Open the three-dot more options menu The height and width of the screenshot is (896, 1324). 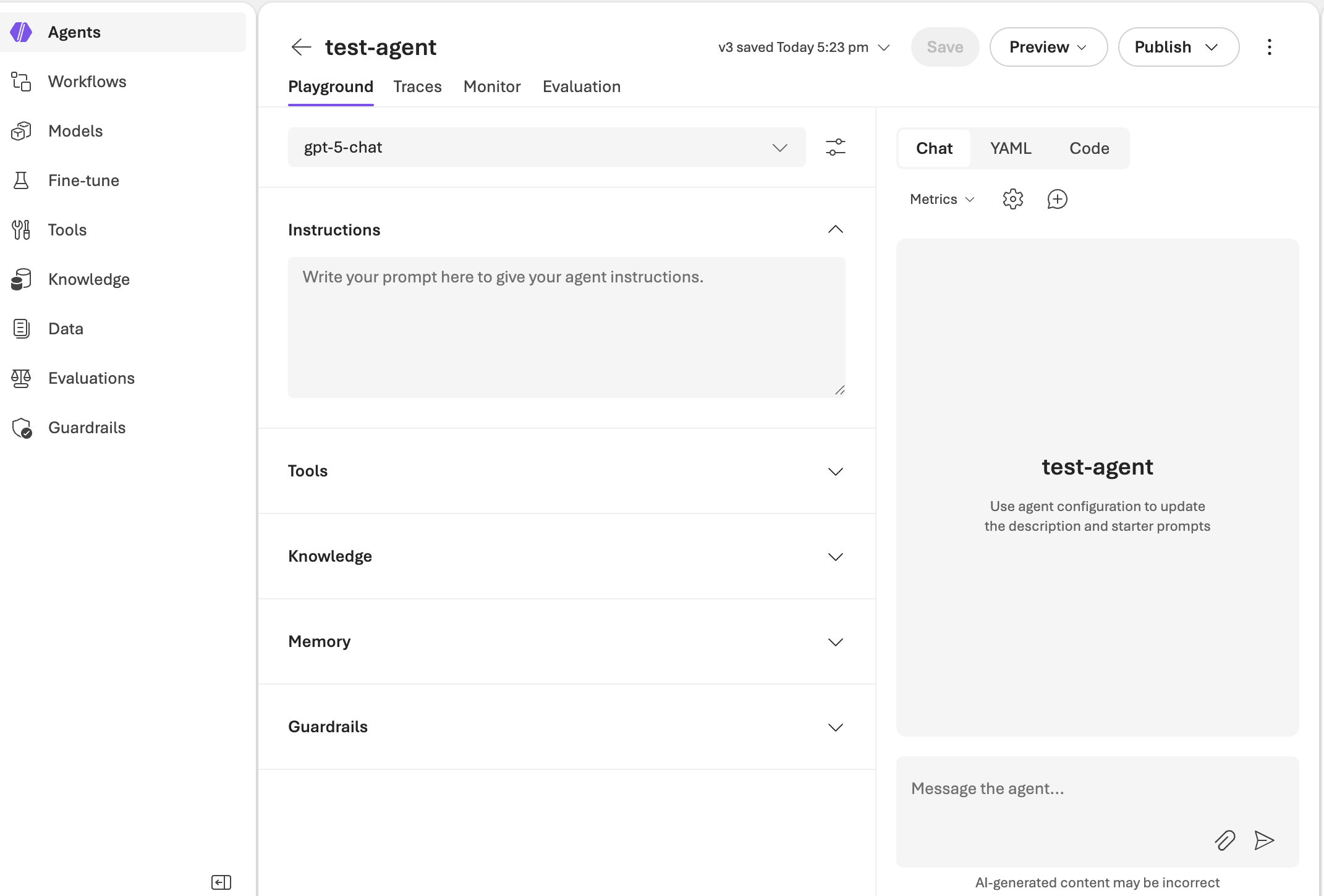point(1269,47)
